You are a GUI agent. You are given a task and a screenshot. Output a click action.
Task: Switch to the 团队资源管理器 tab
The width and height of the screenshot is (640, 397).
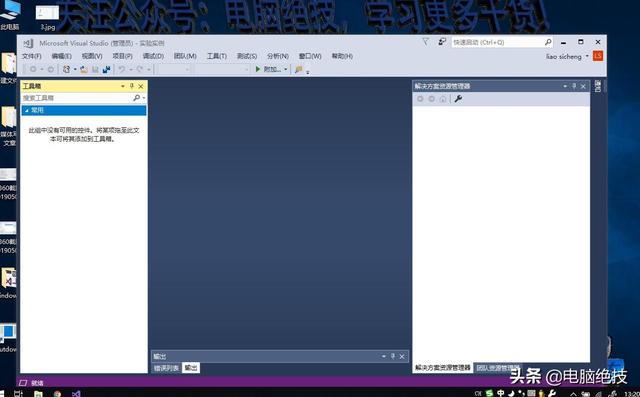498,368
